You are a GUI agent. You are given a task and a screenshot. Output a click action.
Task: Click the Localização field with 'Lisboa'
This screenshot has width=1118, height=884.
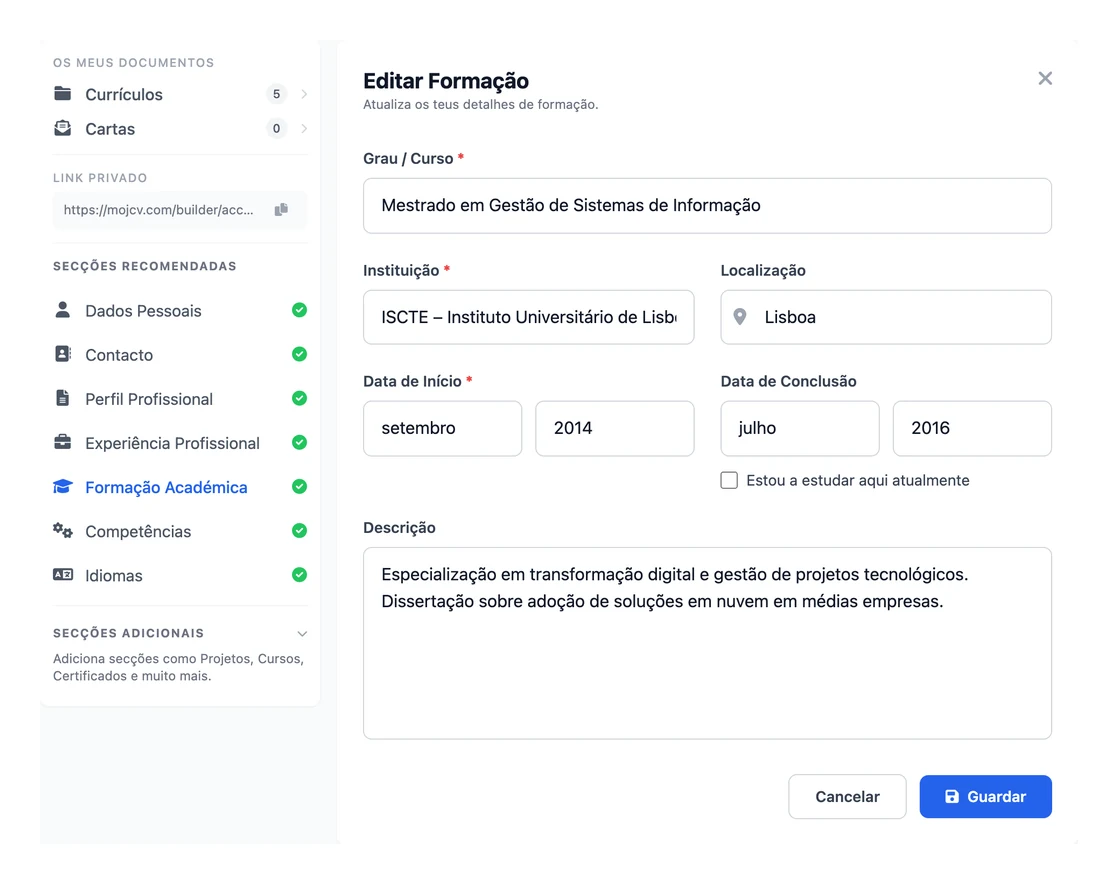[x=886, y=317]
